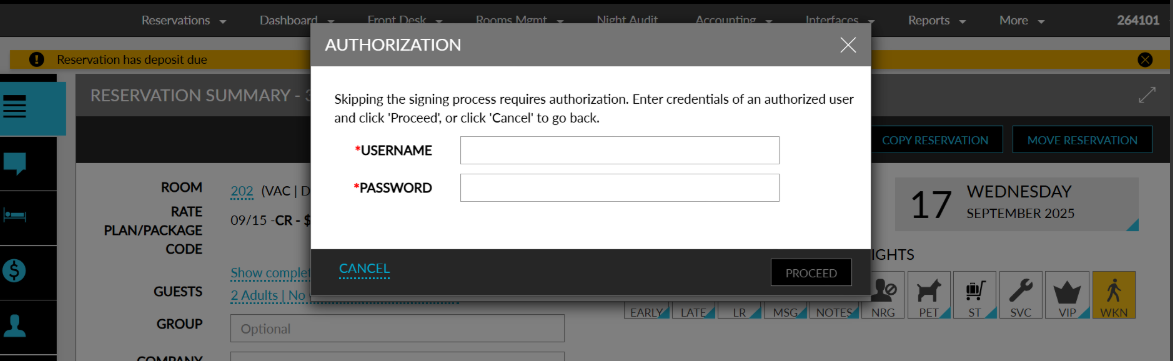Viewport: 1173px width, 361px height.
Task: Open the More menu dropdown
Action: tap(1022, 21)
